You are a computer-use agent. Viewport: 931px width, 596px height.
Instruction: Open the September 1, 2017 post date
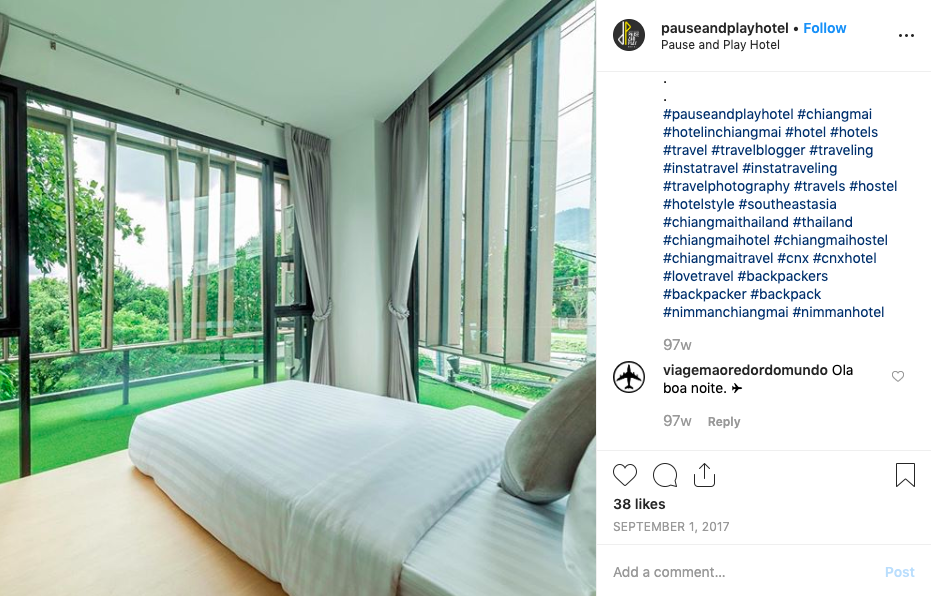(x=671, y=527)
